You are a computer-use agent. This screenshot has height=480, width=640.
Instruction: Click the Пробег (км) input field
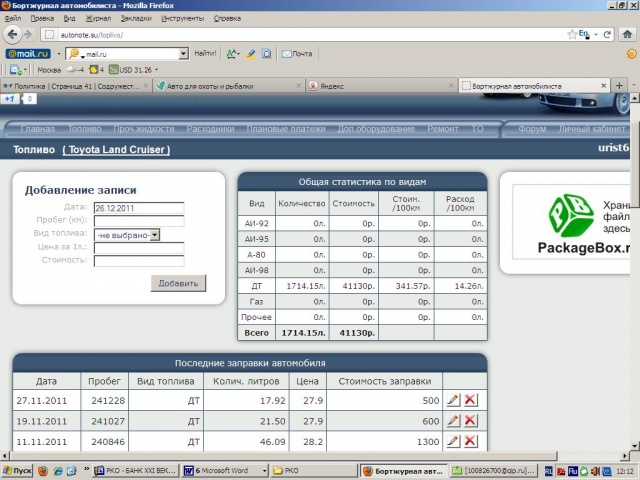[139, 222]
